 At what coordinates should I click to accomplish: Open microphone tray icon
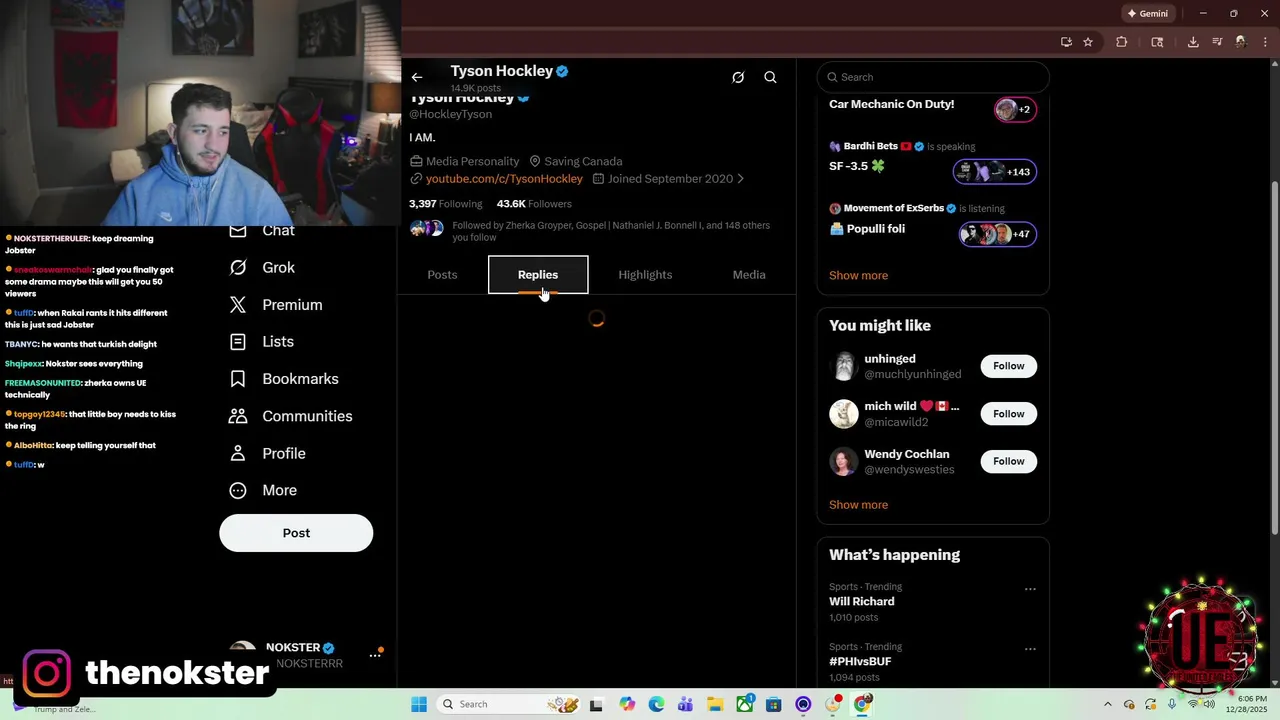point(1172,704)
